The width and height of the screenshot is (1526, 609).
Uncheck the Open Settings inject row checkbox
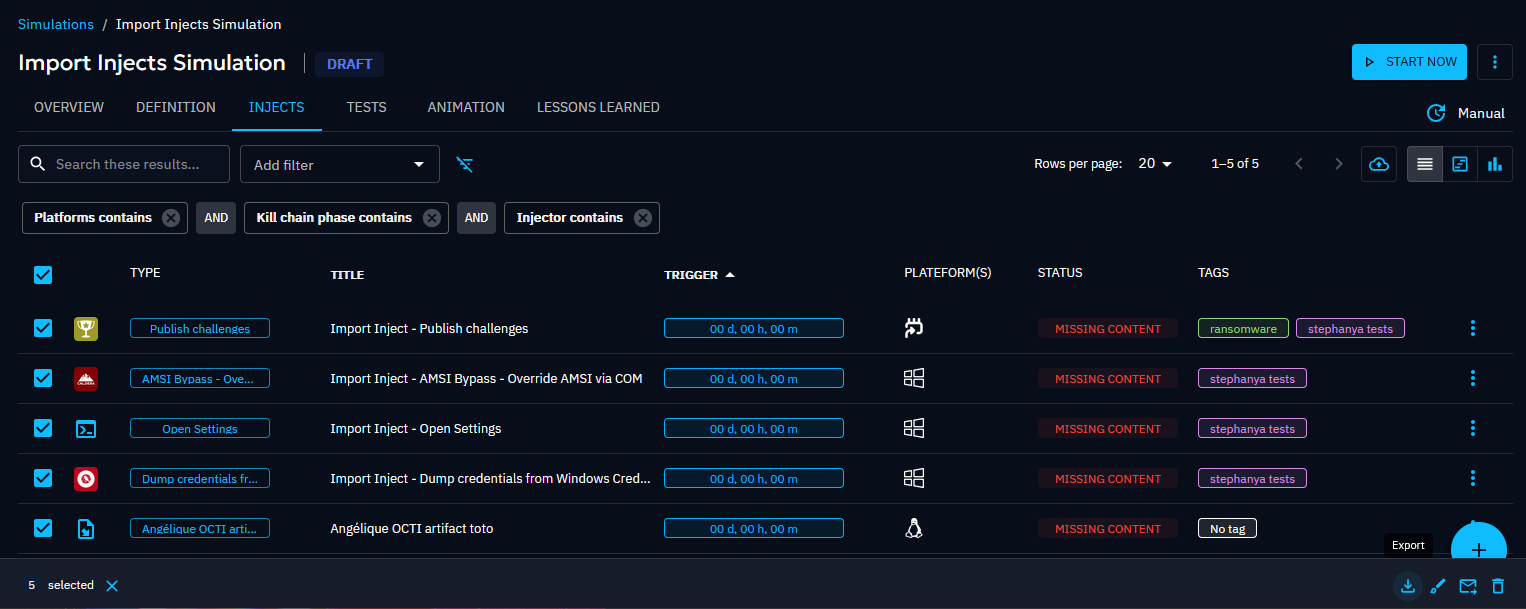click(43, 428)
